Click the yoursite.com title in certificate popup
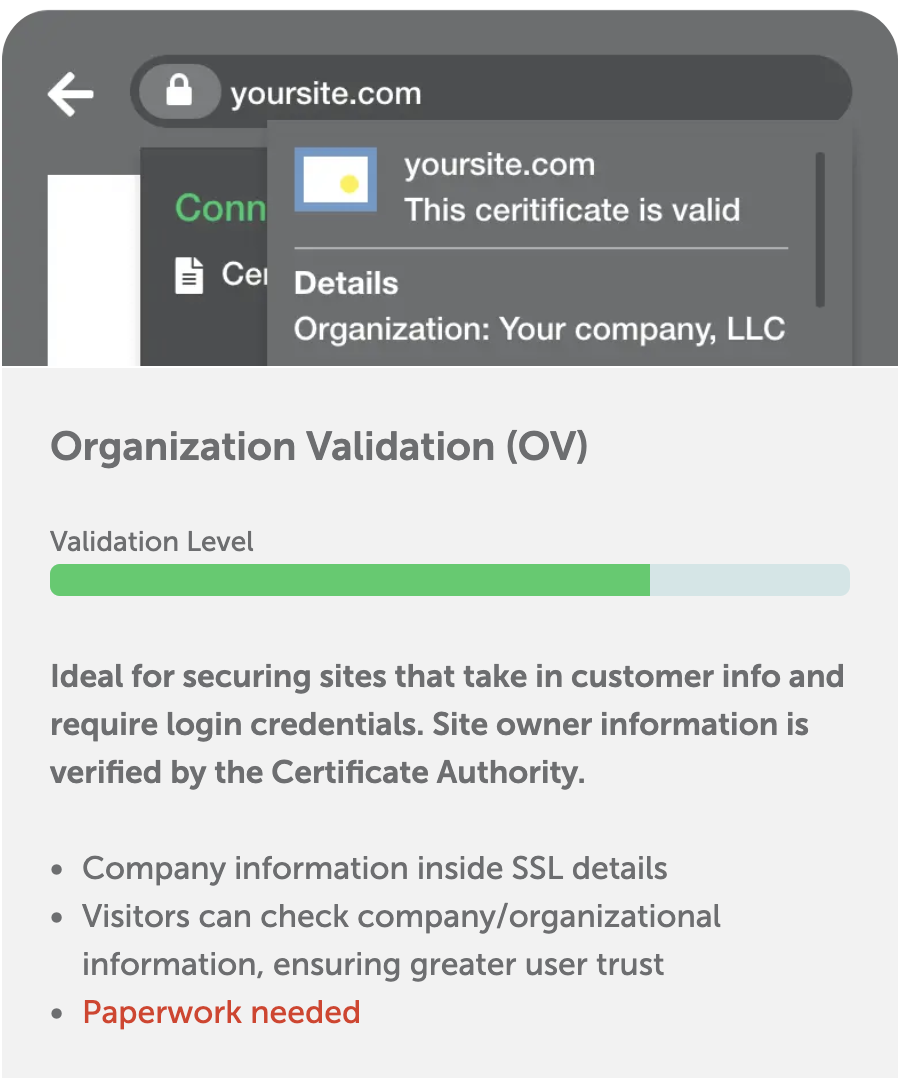 499,165
